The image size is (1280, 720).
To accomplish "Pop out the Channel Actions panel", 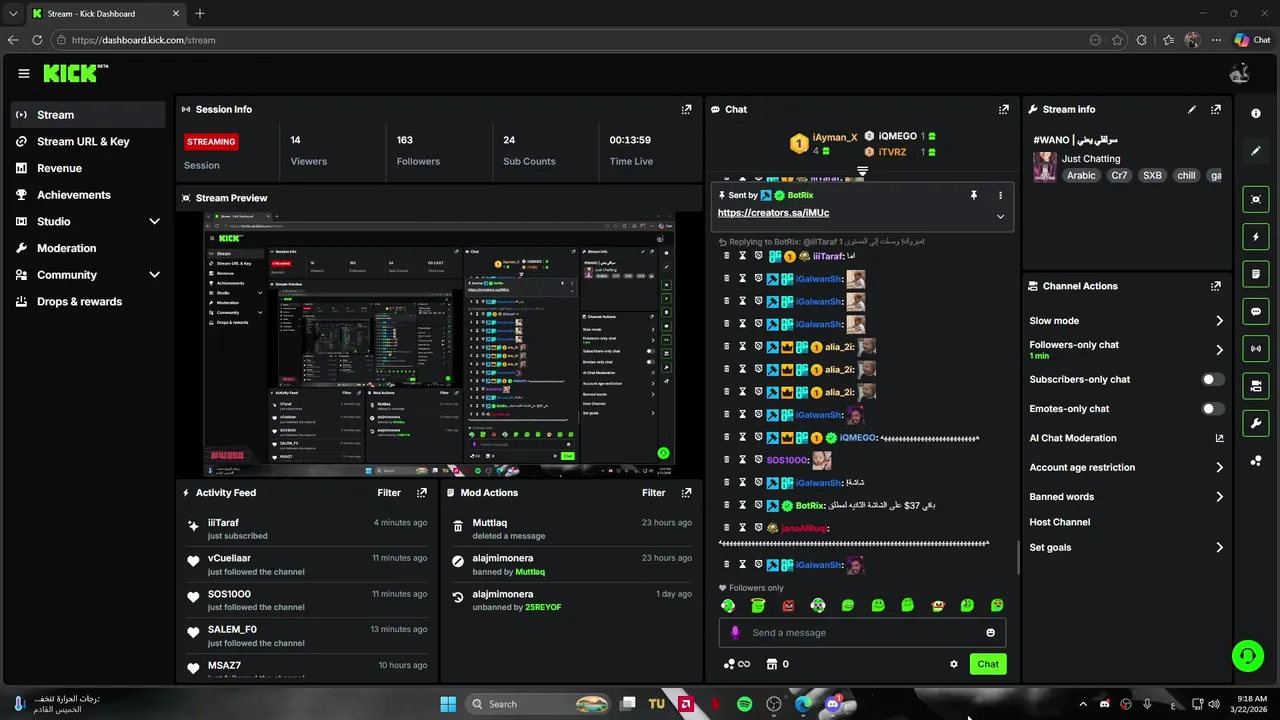I will tap(1216, 286).
